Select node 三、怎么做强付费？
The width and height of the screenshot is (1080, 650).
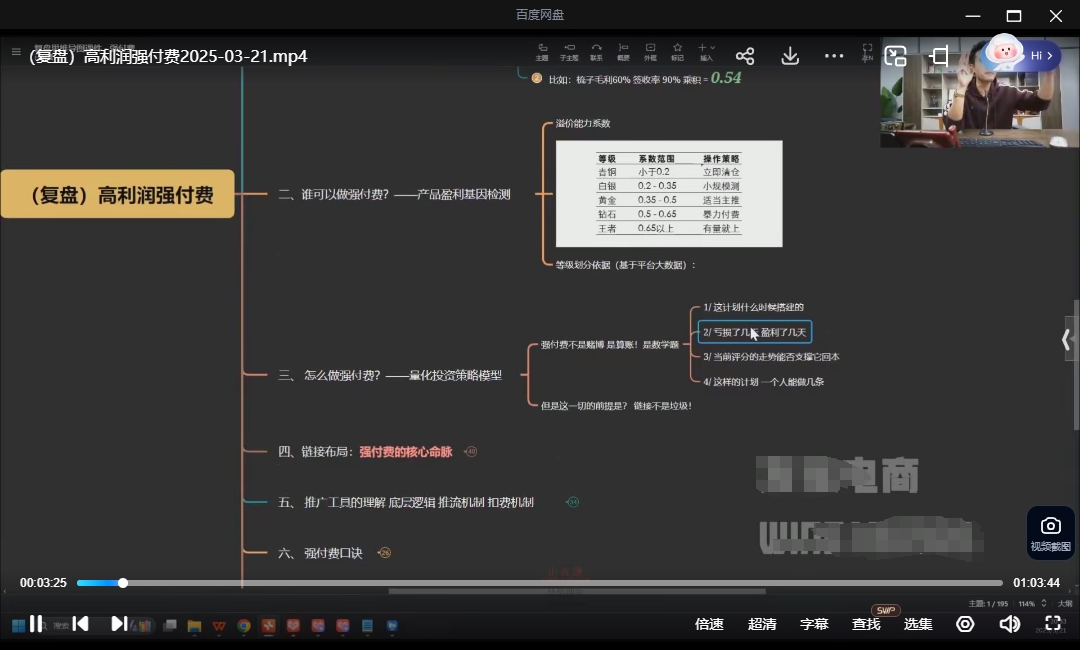pos(390,375)
